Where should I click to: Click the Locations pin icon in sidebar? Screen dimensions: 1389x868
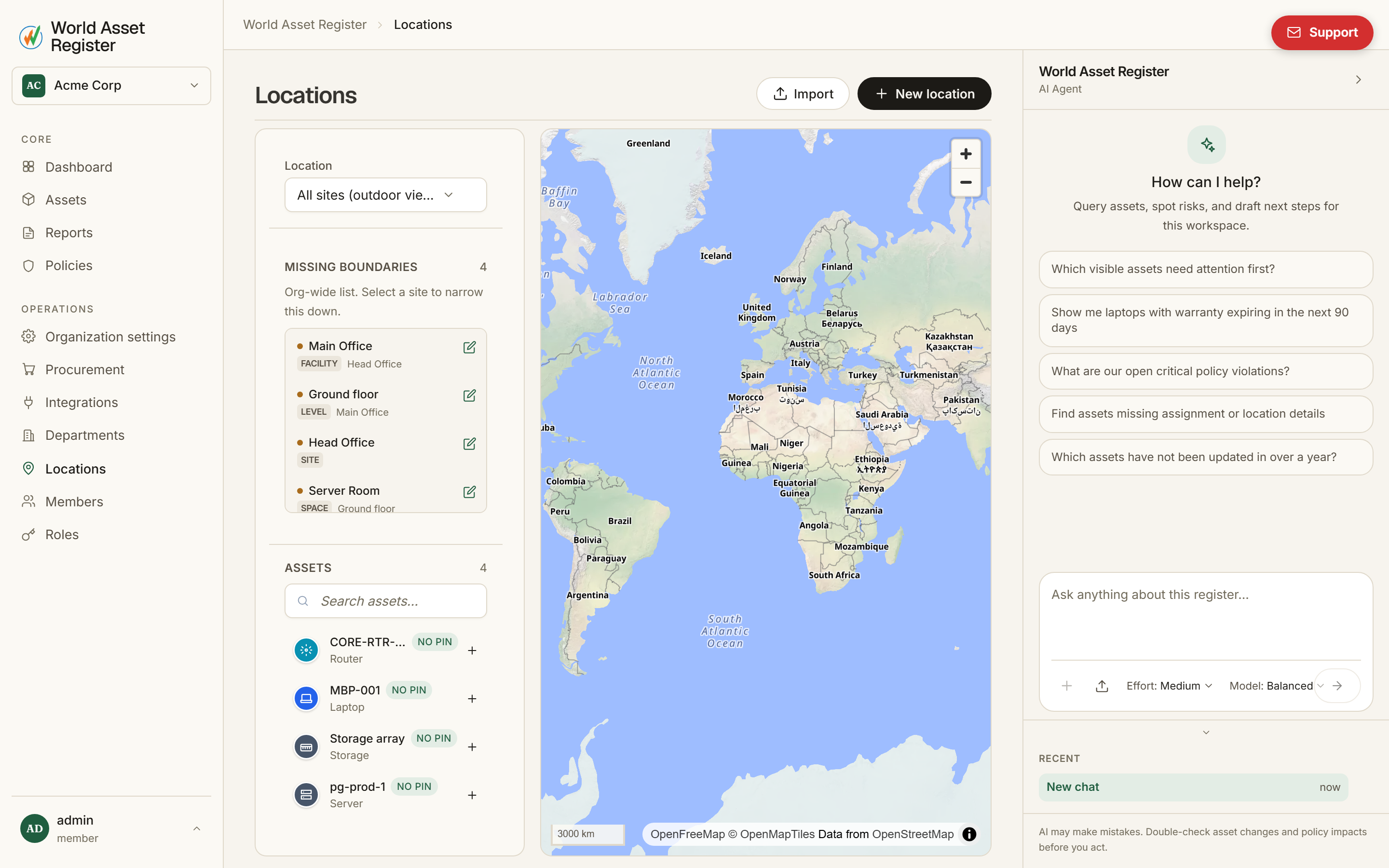coord(28,468)
